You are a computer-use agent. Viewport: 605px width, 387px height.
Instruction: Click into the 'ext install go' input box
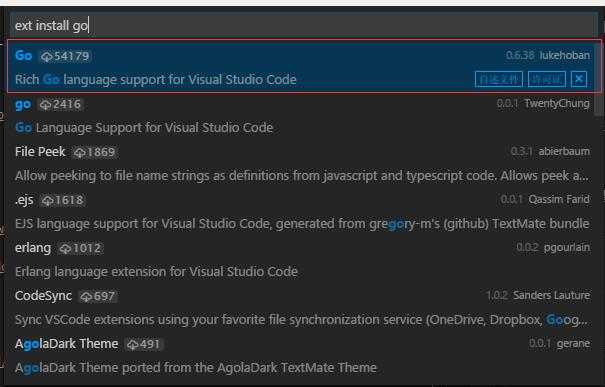302,25
